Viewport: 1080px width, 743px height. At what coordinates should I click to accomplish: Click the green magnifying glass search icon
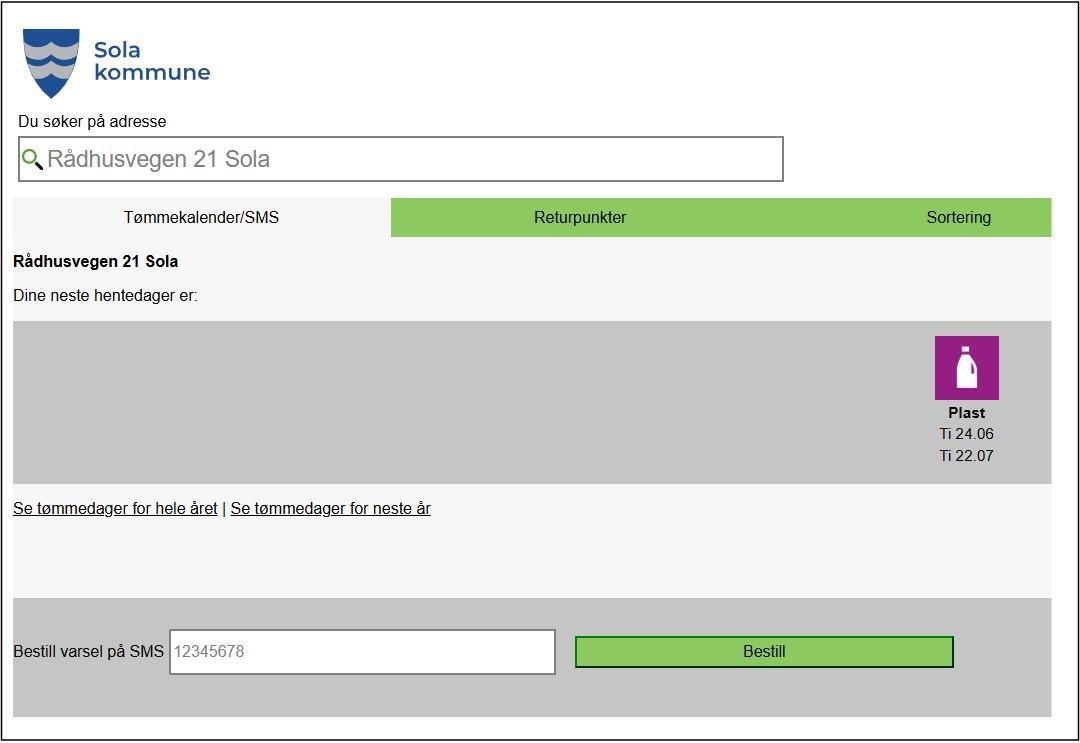pos(32,159)
